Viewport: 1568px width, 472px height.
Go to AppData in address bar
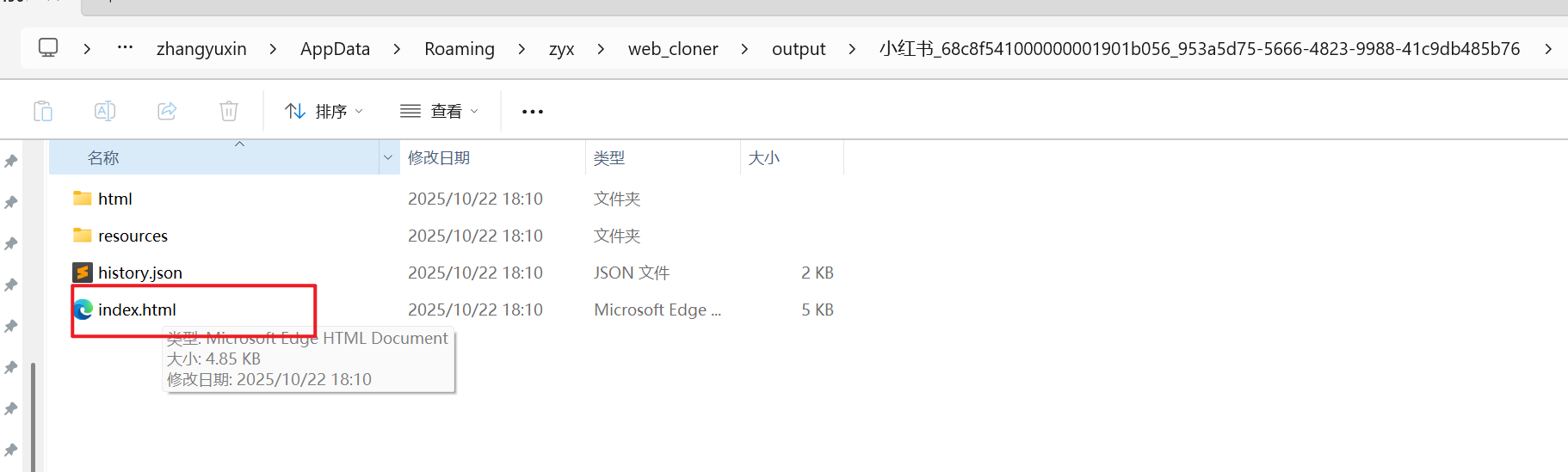(335, 49)
